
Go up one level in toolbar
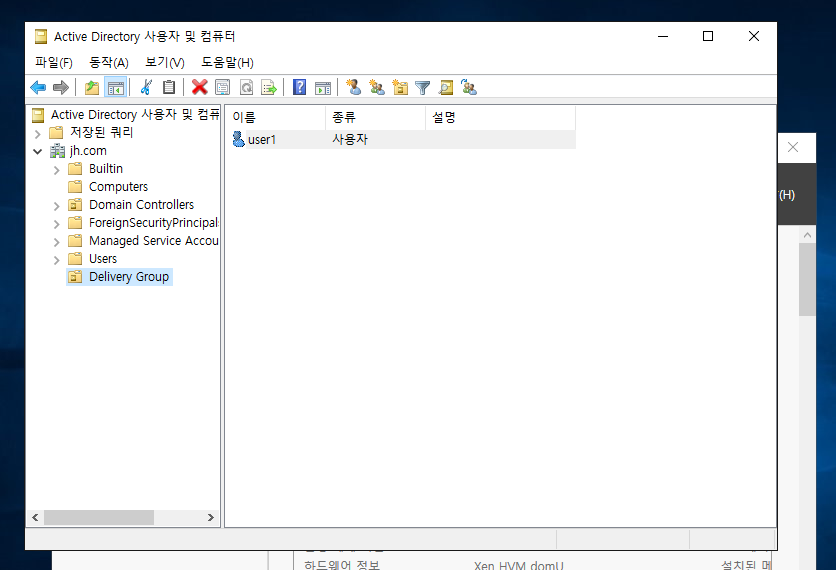click(92, 87)
